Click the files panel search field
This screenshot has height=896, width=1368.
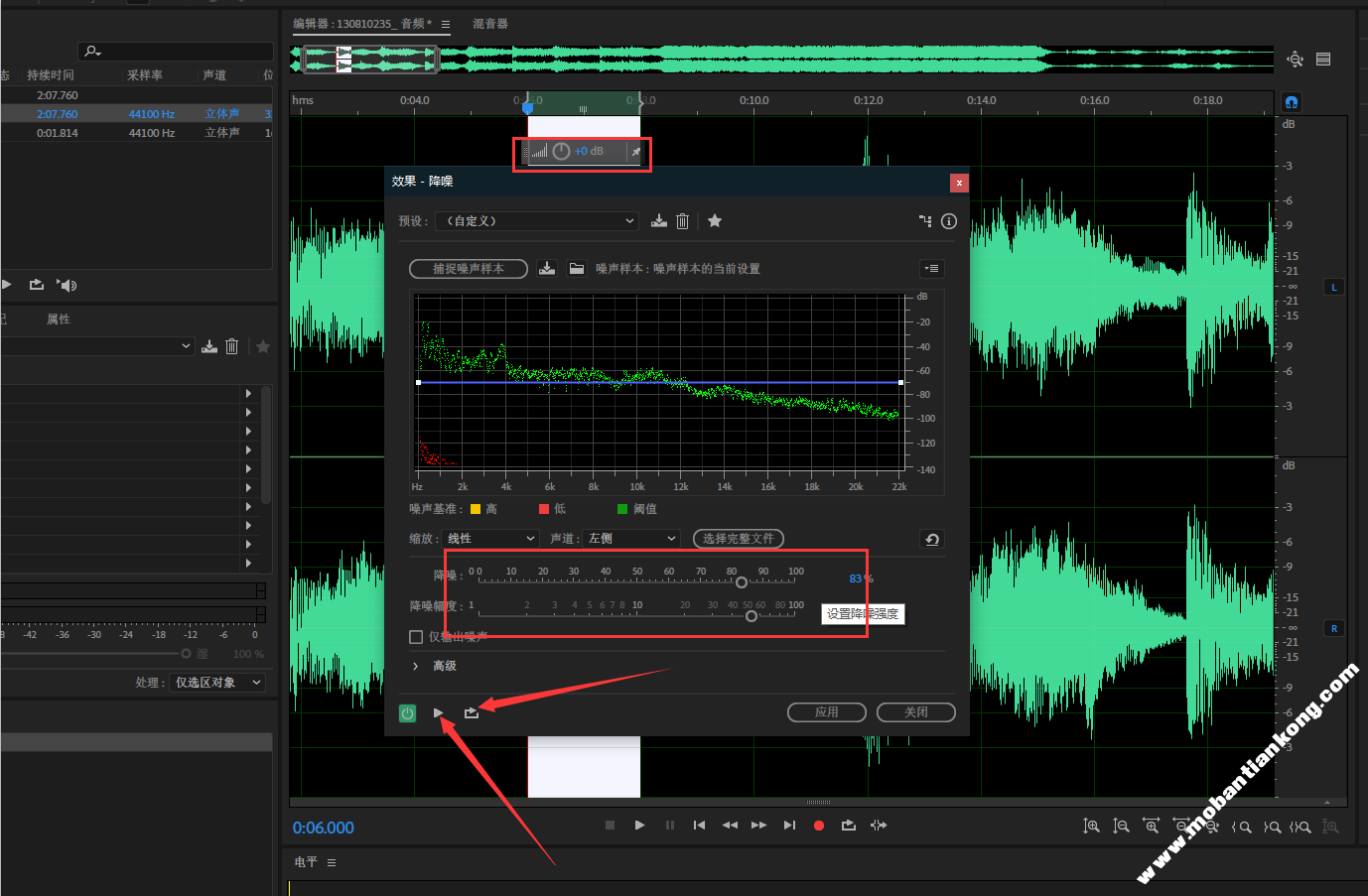pos(175,51)
